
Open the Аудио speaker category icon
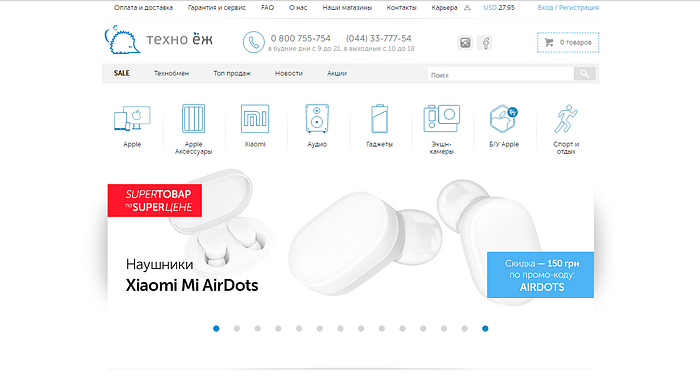click(x=317, y=118)
